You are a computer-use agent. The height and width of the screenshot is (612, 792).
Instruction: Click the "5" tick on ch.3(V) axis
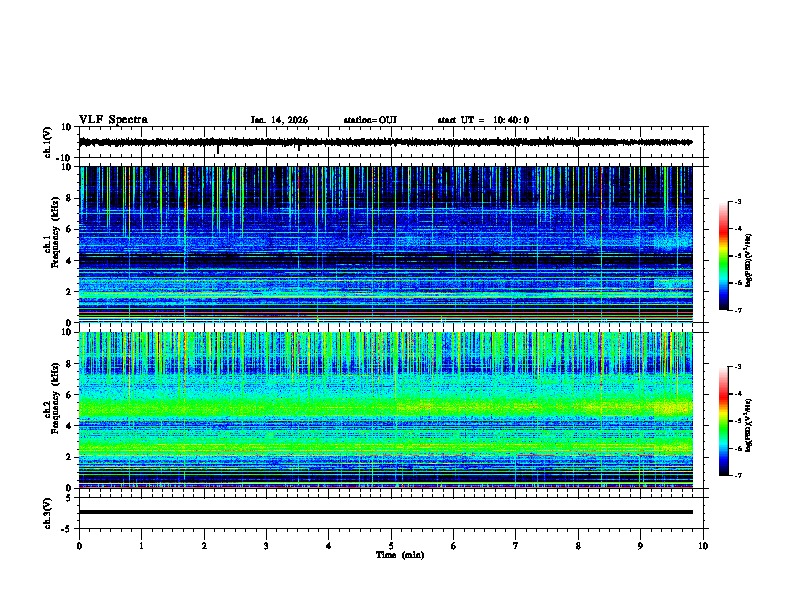[70, 498]
